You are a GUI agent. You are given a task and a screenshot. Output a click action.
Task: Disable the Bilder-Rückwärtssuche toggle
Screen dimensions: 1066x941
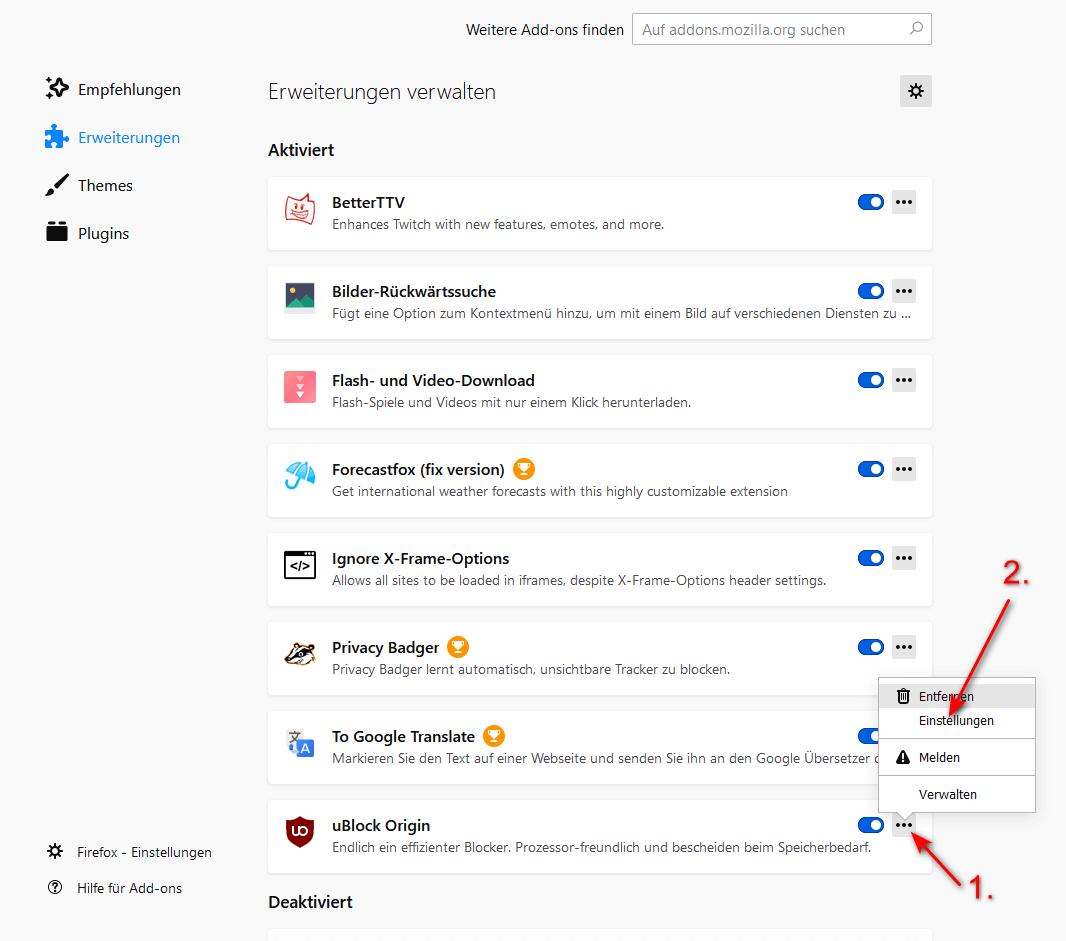pos(871,291)
